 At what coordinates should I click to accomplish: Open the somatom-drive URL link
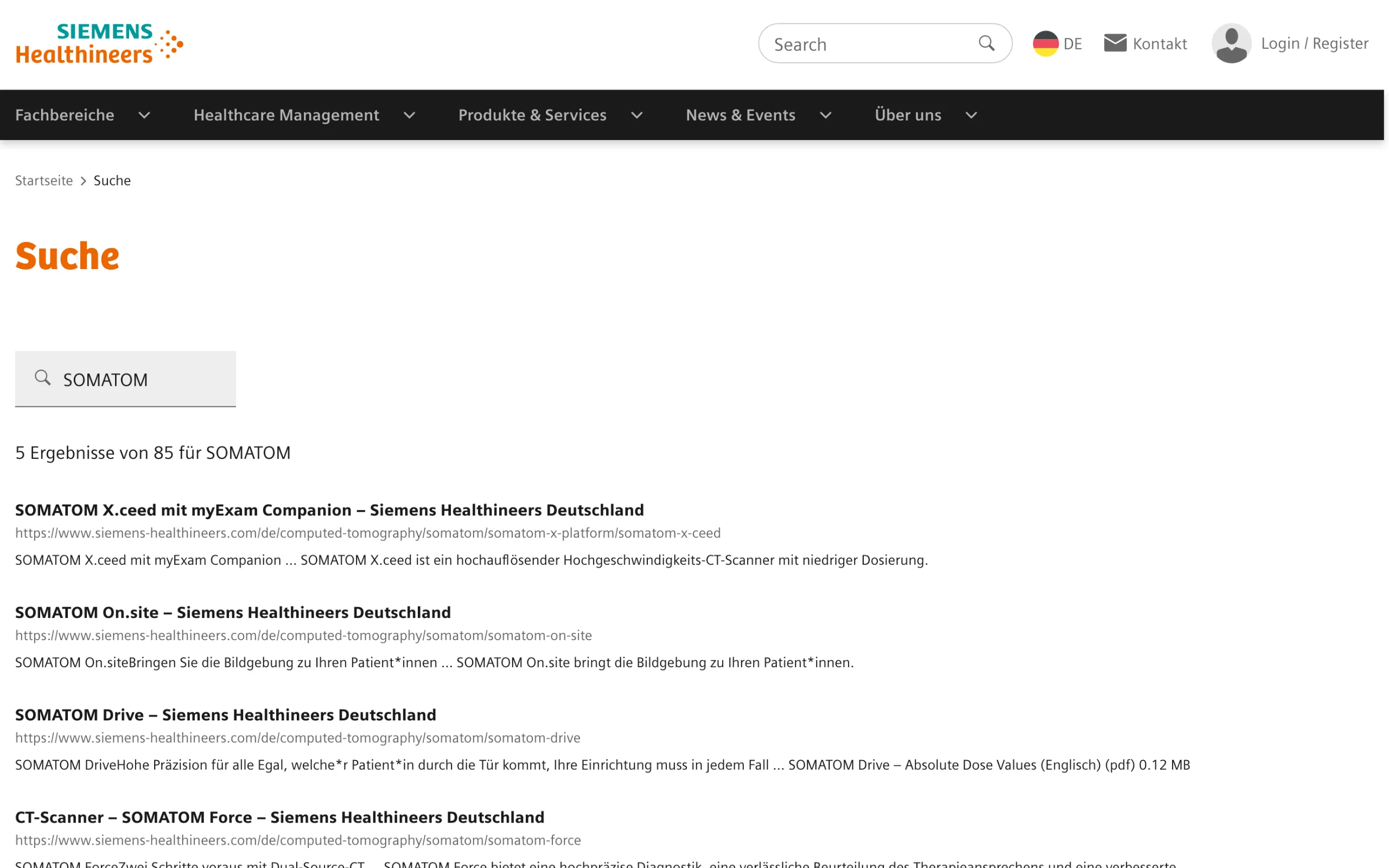[x=298, y=737]
